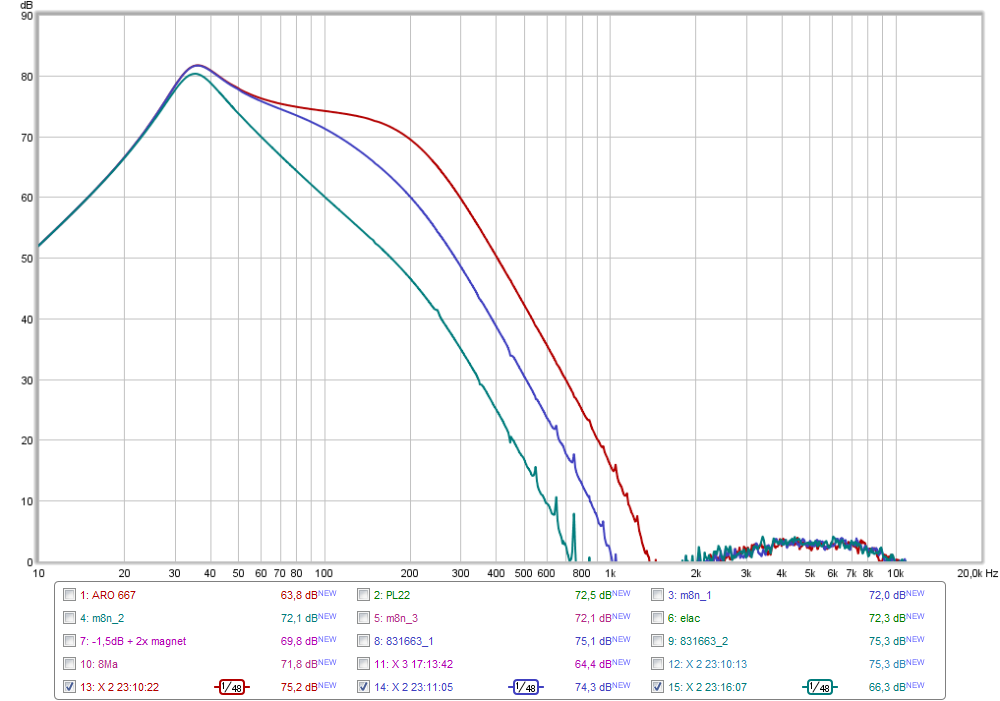Hide the blue 14: X 2 23:11:05 trace
The width and height of the screenshot is (1000, 701).
click(364, 687)
